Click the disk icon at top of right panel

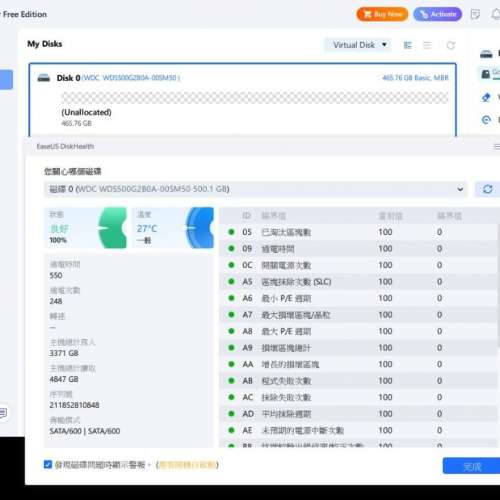pyautogui.click(x=486, y=54)
